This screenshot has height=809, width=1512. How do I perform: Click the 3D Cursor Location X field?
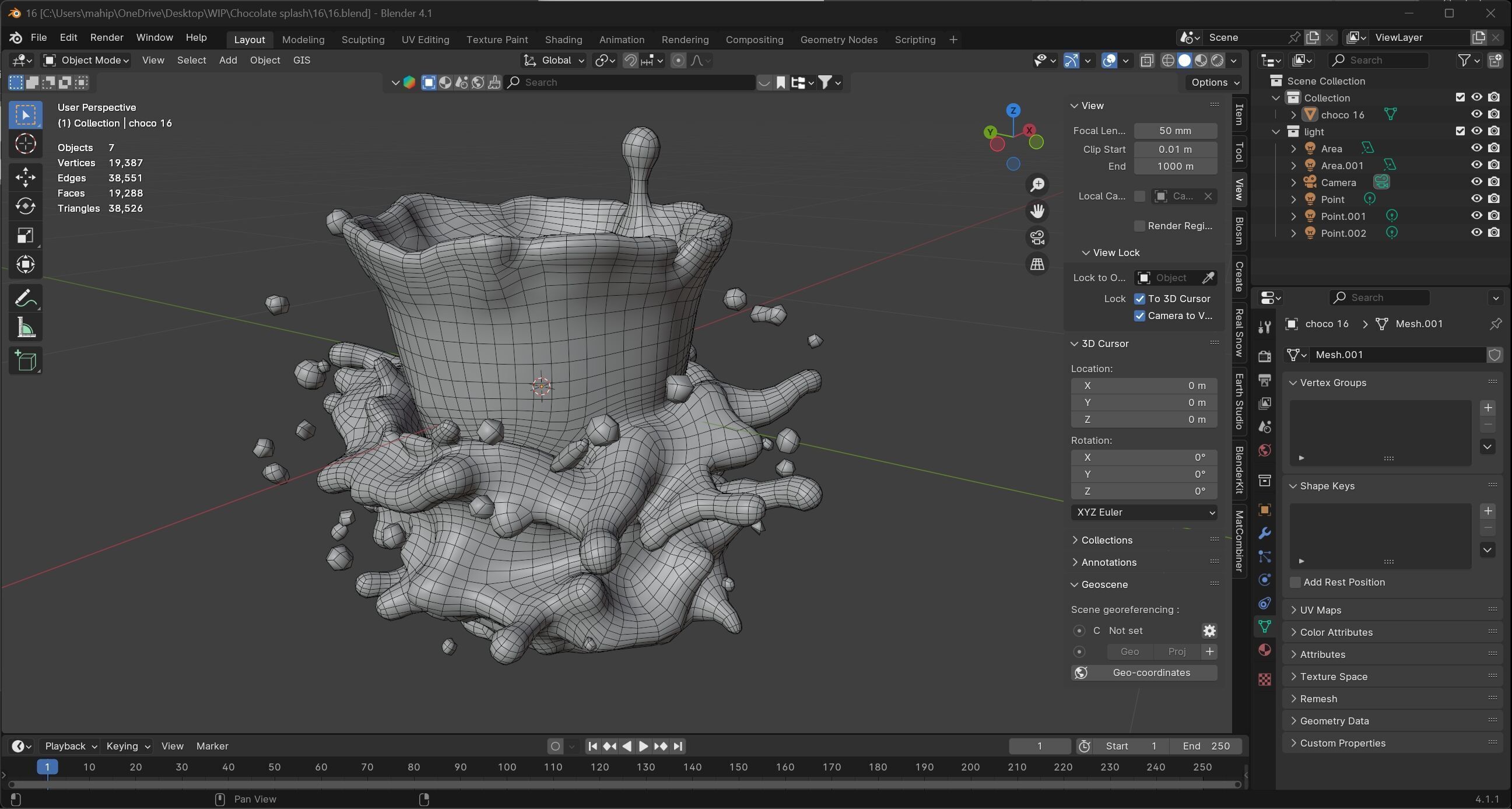point(1143,386)
